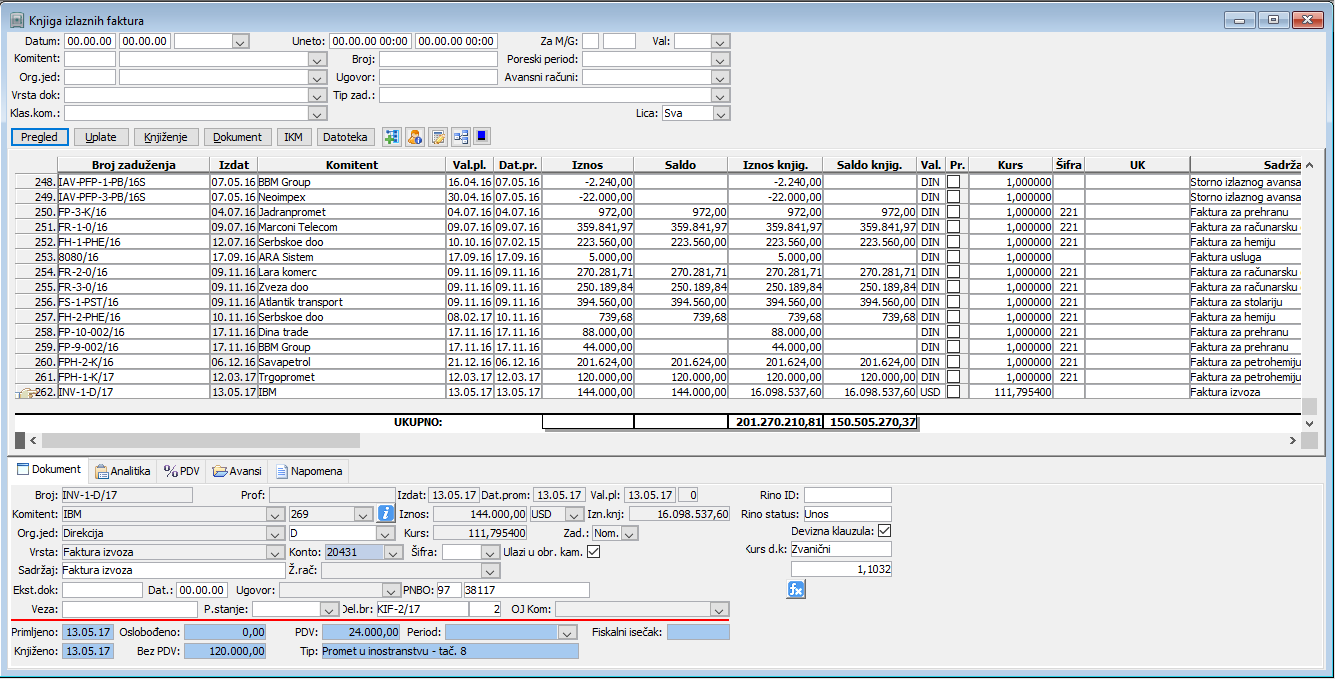
Task: Click the table's horizontal scrollbar thumb
Action: tap(200, 440)
